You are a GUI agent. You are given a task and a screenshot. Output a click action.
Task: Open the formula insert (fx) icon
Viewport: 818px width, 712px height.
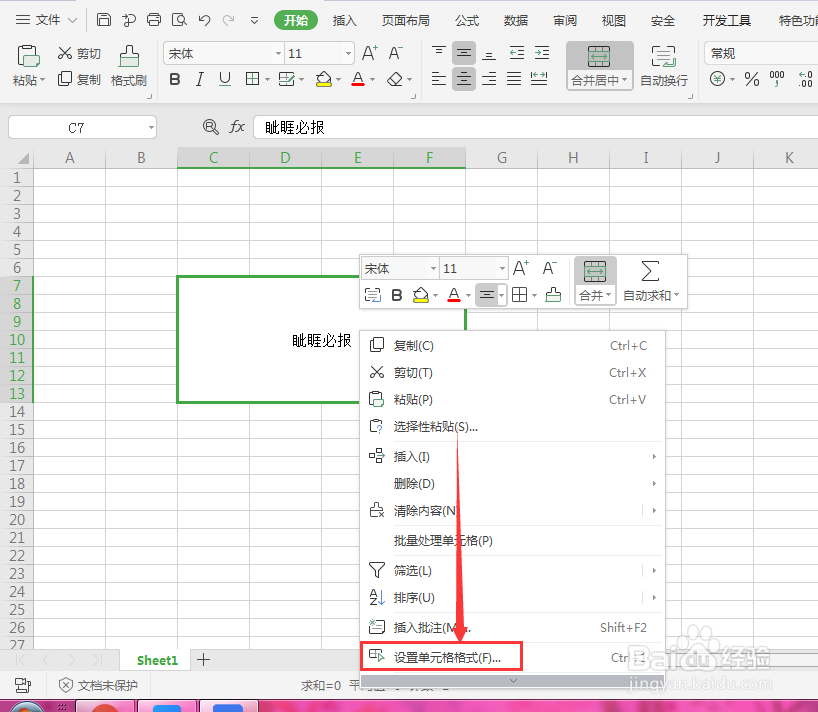pyautogui.click(x=237, y=127)
